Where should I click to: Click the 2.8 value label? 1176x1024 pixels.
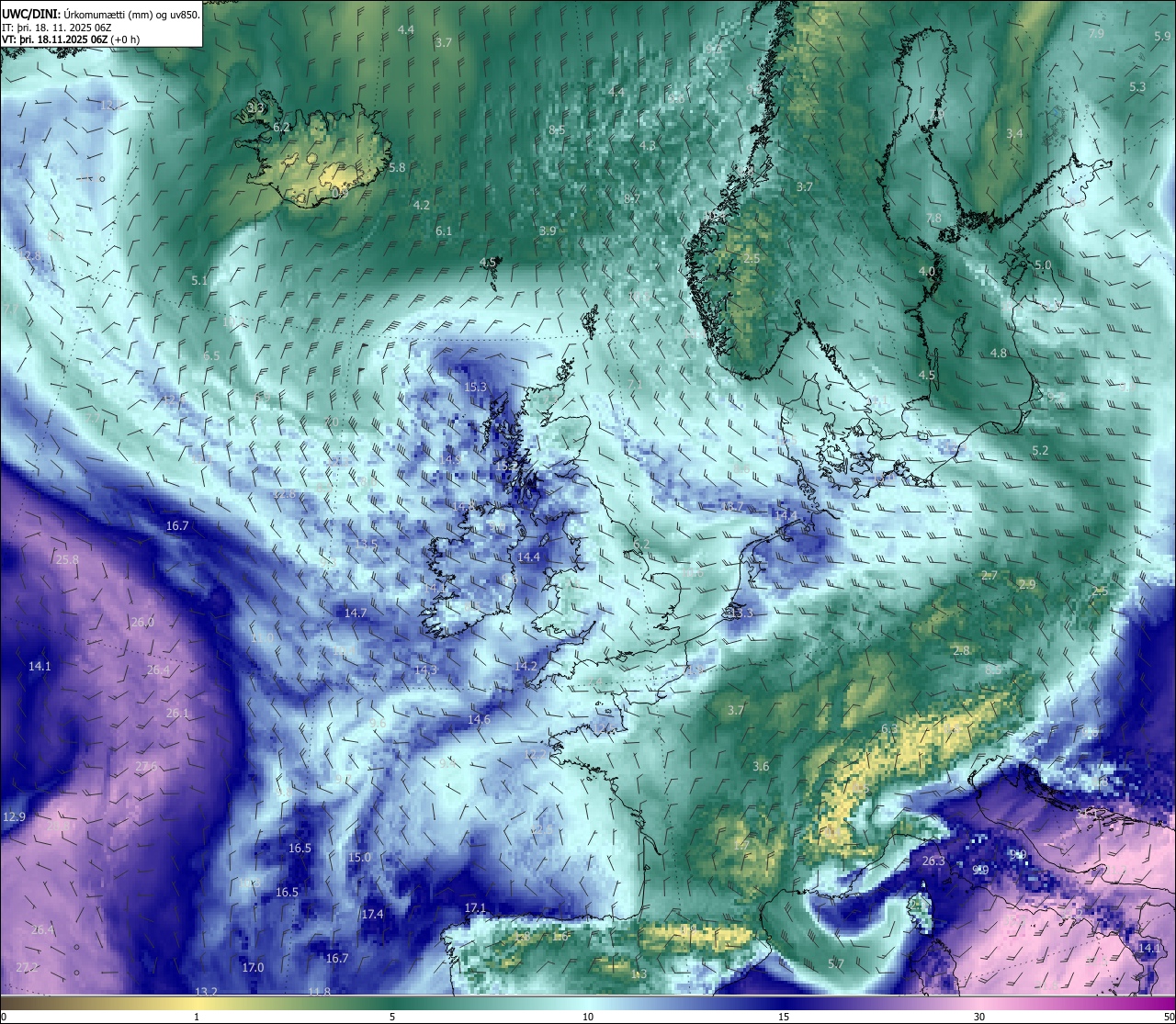pyautogui.click(x=961, y=650)
